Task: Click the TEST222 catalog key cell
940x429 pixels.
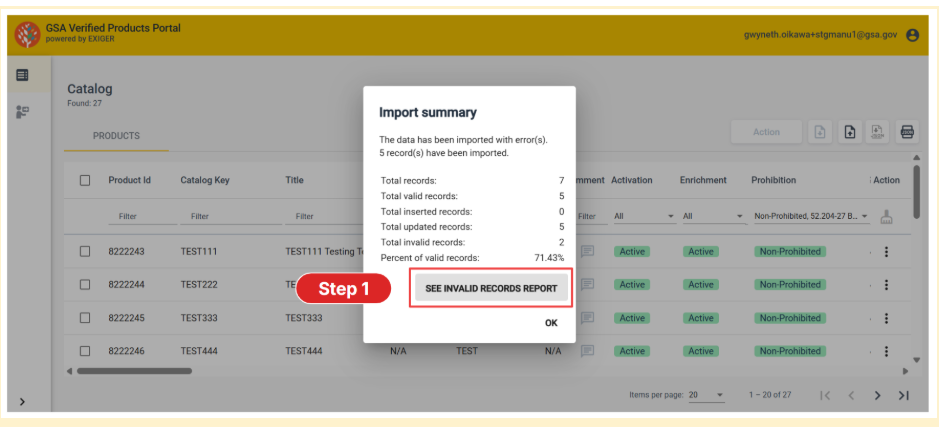Action: (x=198, y=285)
